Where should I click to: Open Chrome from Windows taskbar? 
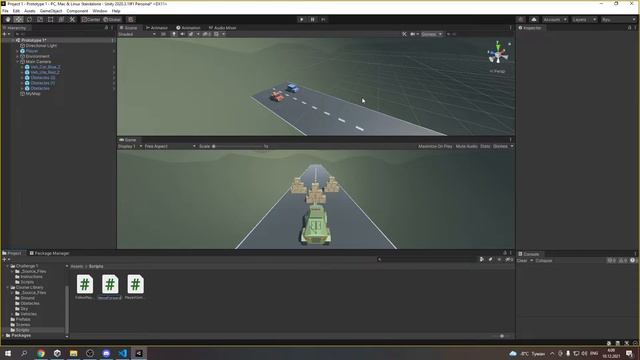pos(41,353)
